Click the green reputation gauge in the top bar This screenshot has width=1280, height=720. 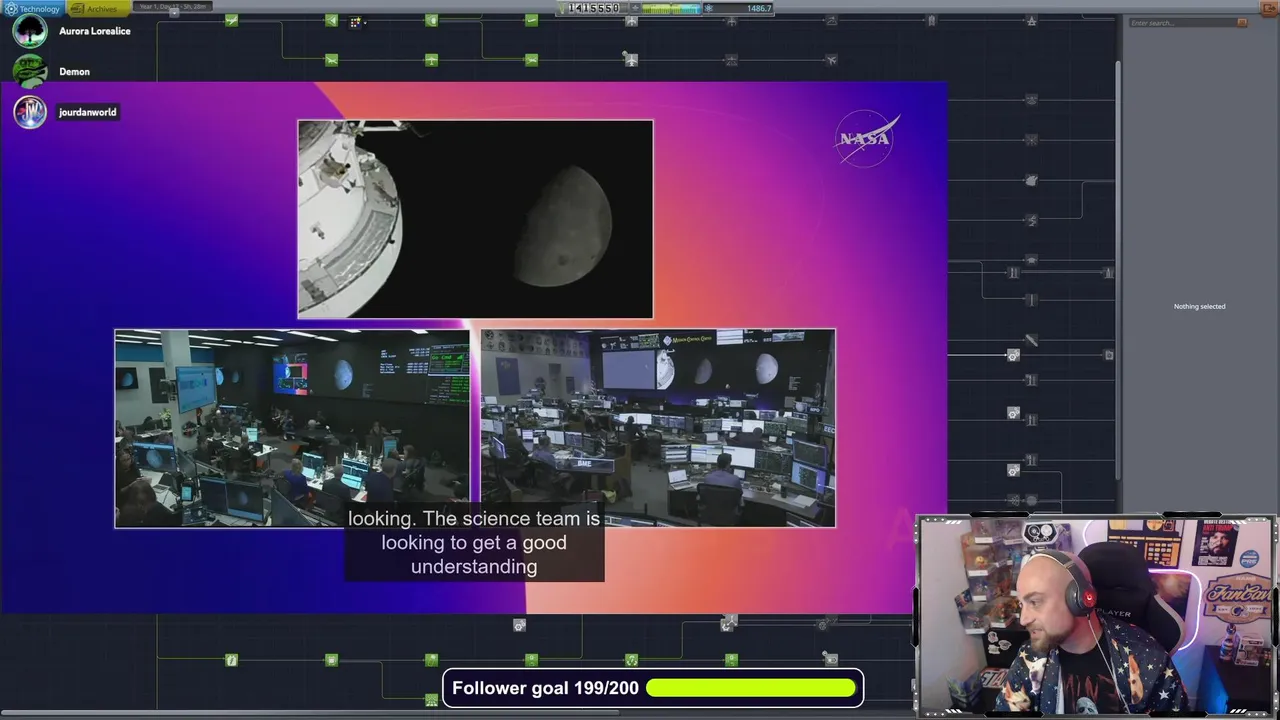[671, 8]
